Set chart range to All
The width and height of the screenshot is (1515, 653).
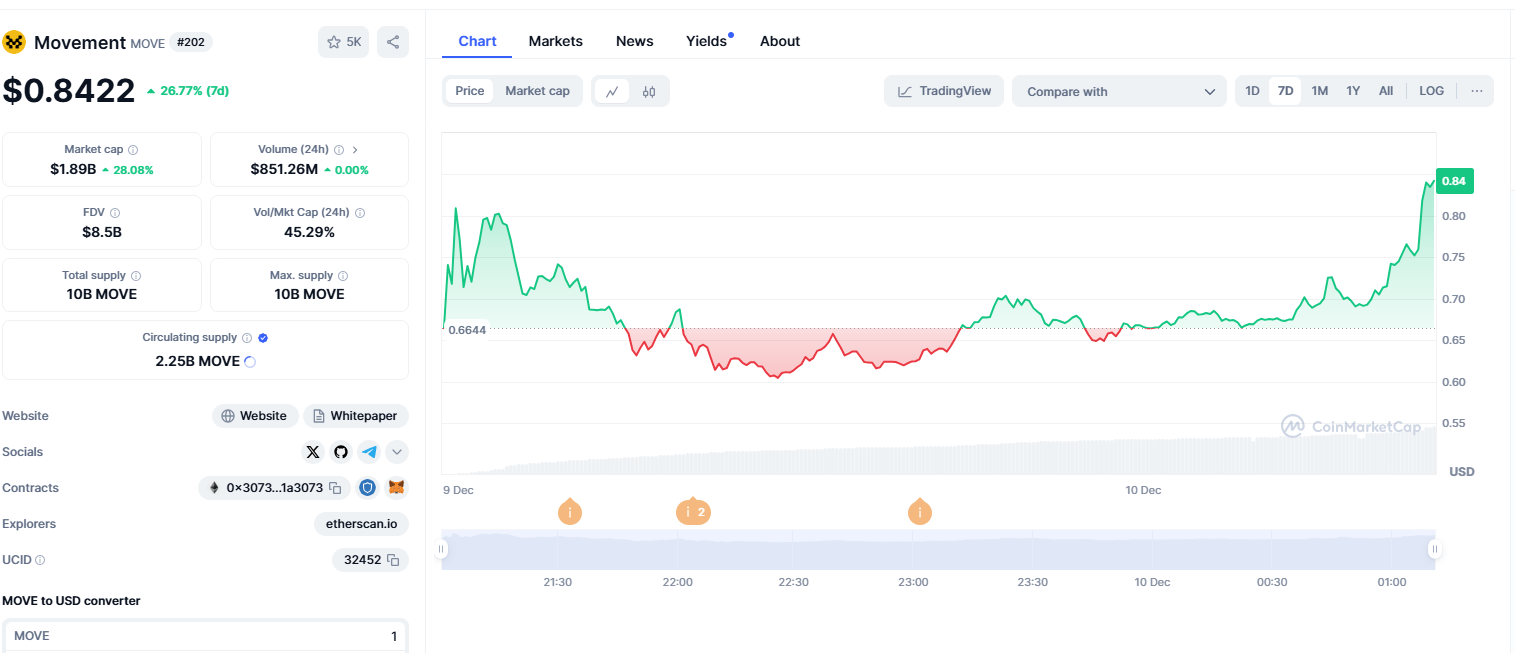[x=1386, y=91]
